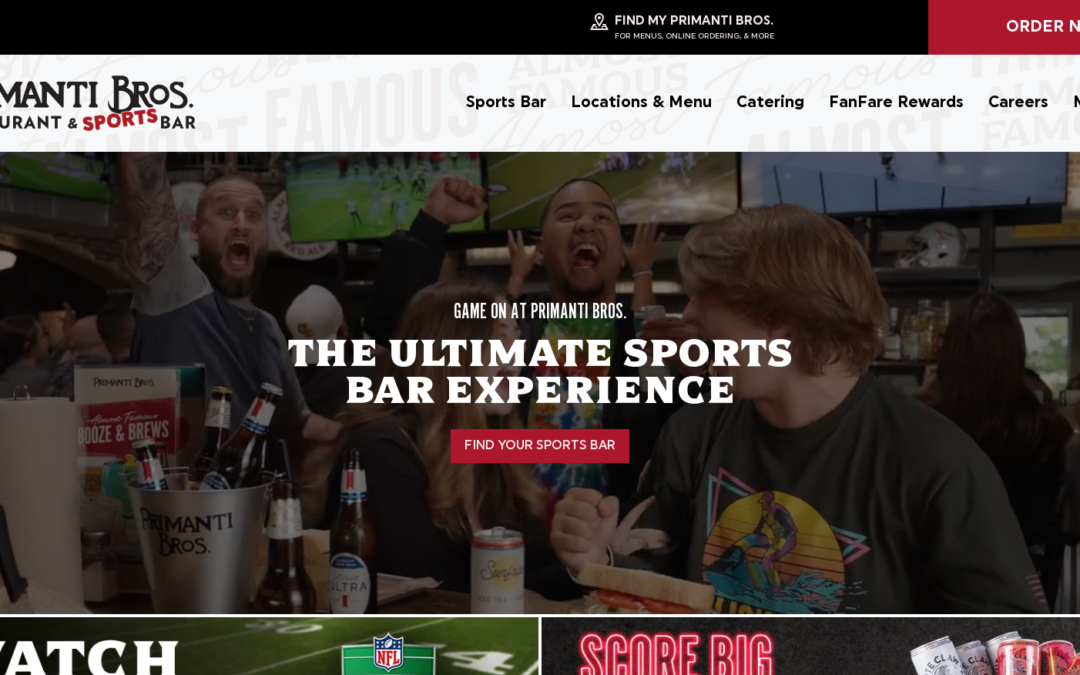
Task: Click the red Order Now button
Action: (x=1004, y=27)
